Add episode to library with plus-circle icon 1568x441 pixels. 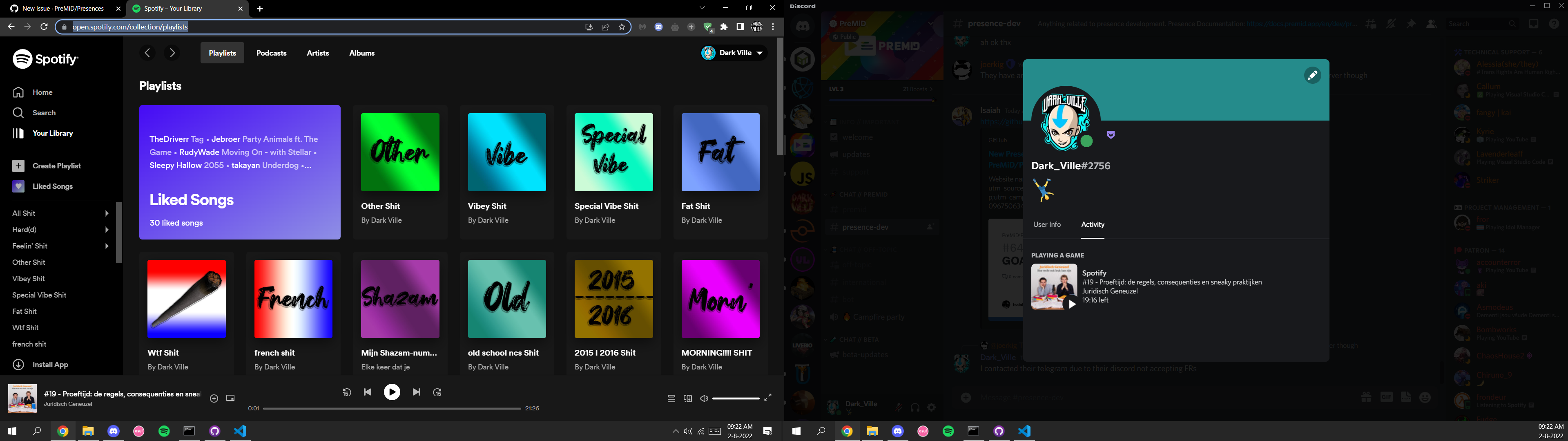tap(214, 398)
